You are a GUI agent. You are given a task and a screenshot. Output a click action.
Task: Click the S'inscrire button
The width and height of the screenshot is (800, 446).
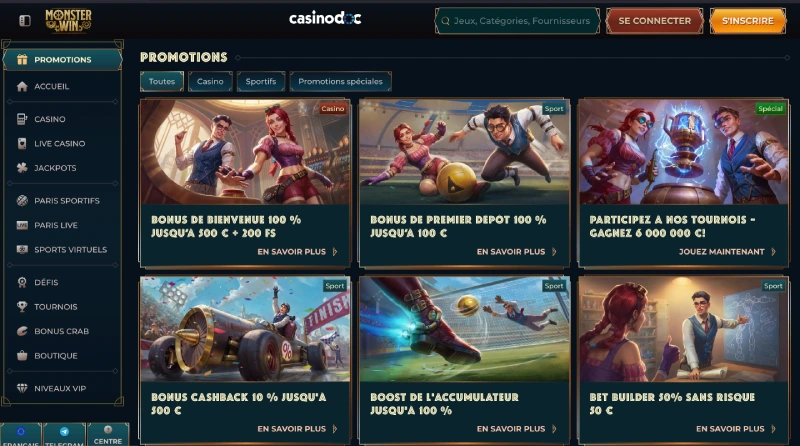748,21
